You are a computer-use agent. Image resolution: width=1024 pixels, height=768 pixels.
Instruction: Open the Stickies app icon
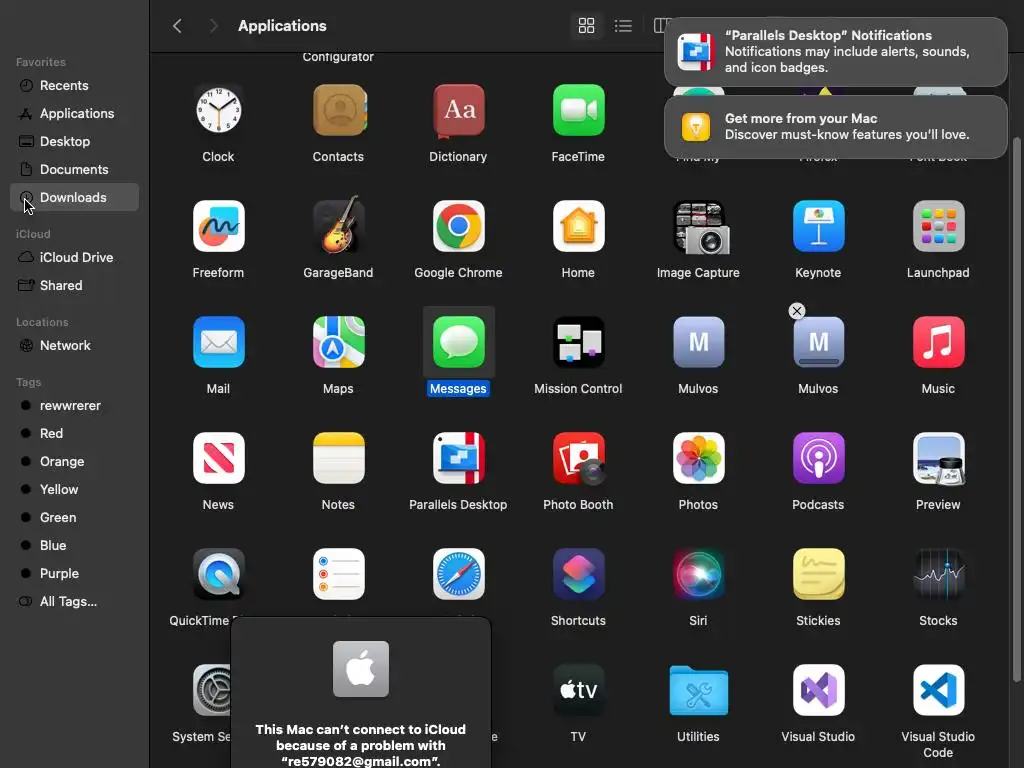point(818,574)
